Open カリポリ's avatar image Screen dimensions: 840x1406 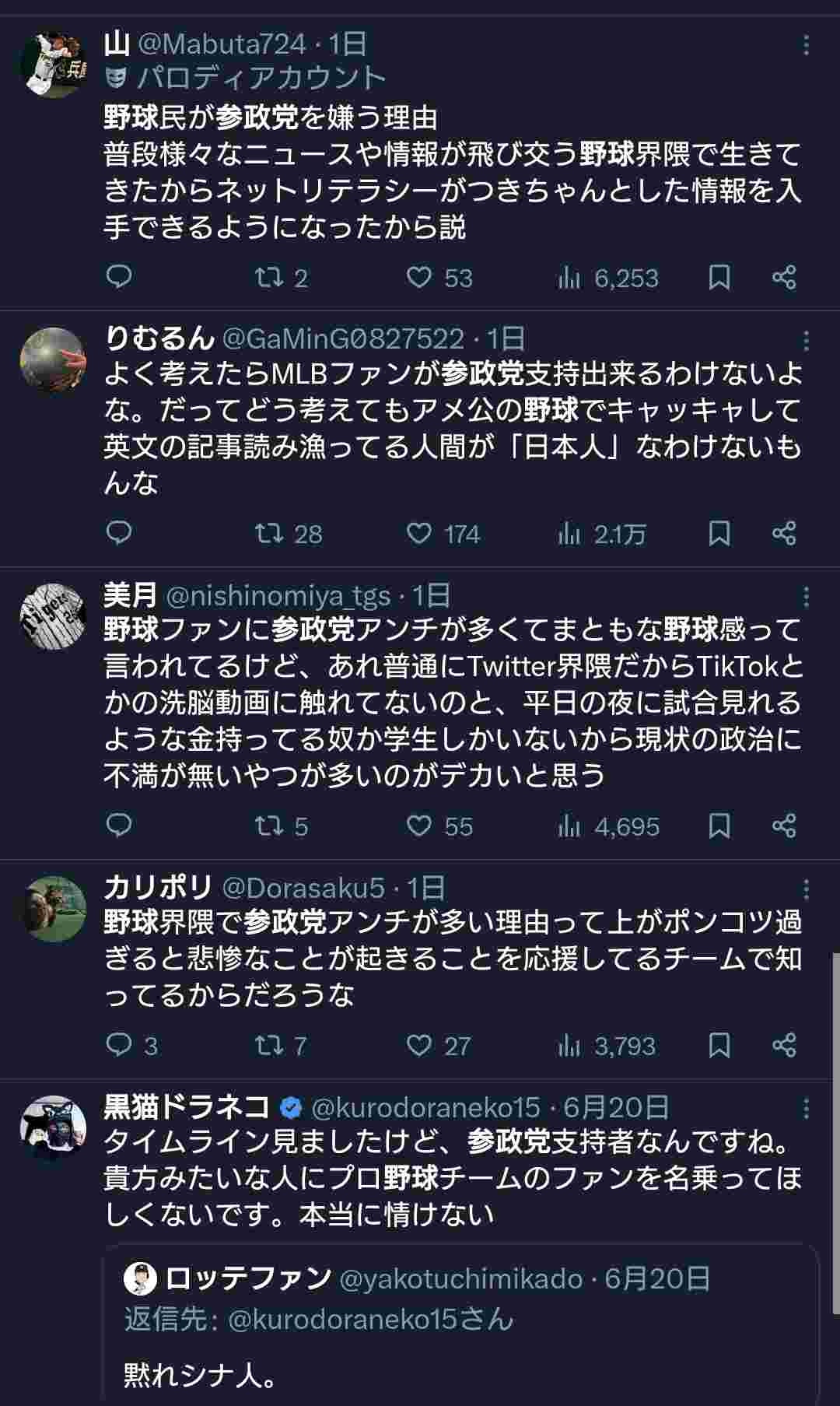click(x=53, y=908)
